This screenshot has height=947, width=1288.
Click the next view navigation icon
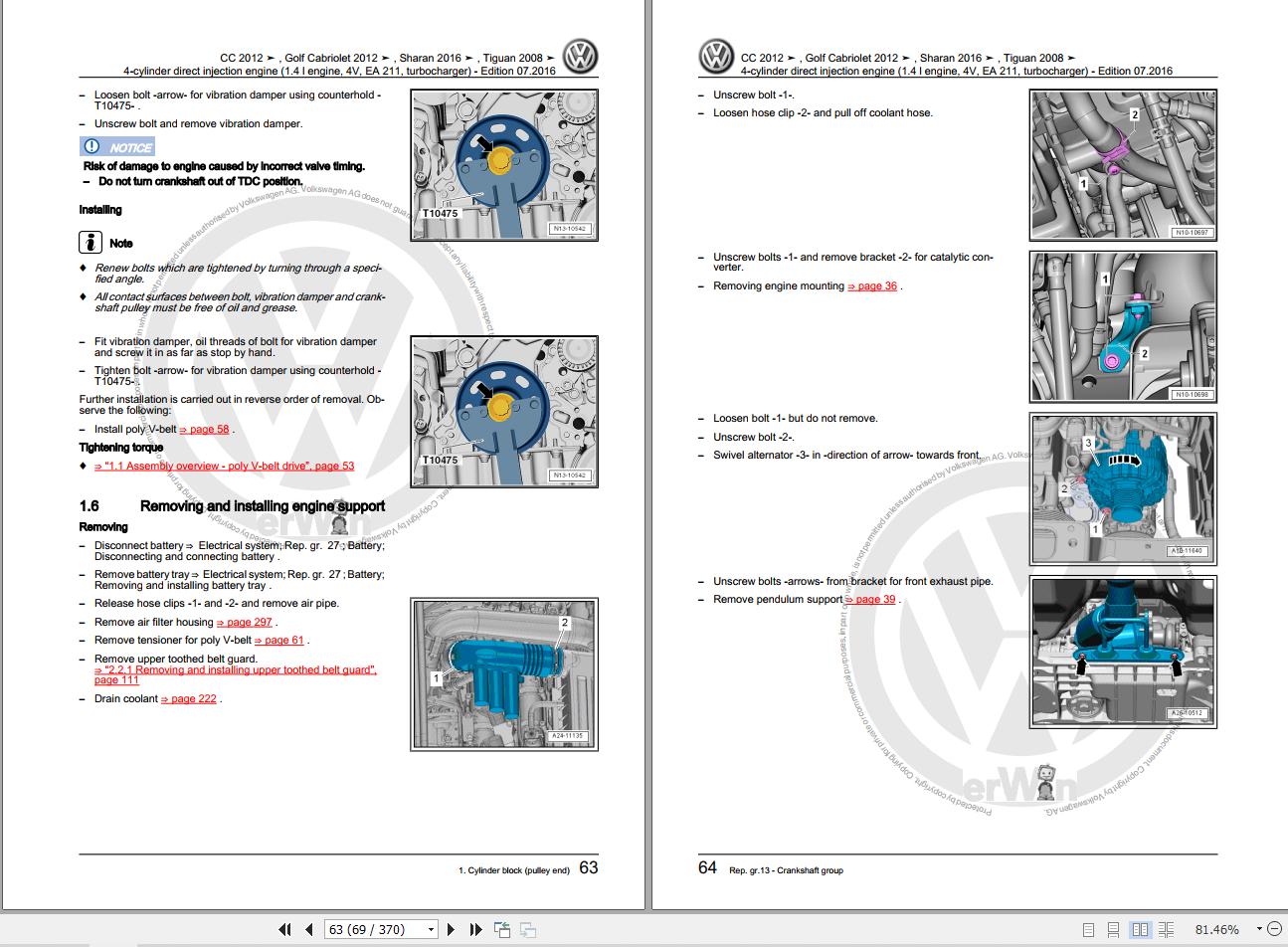528,929
